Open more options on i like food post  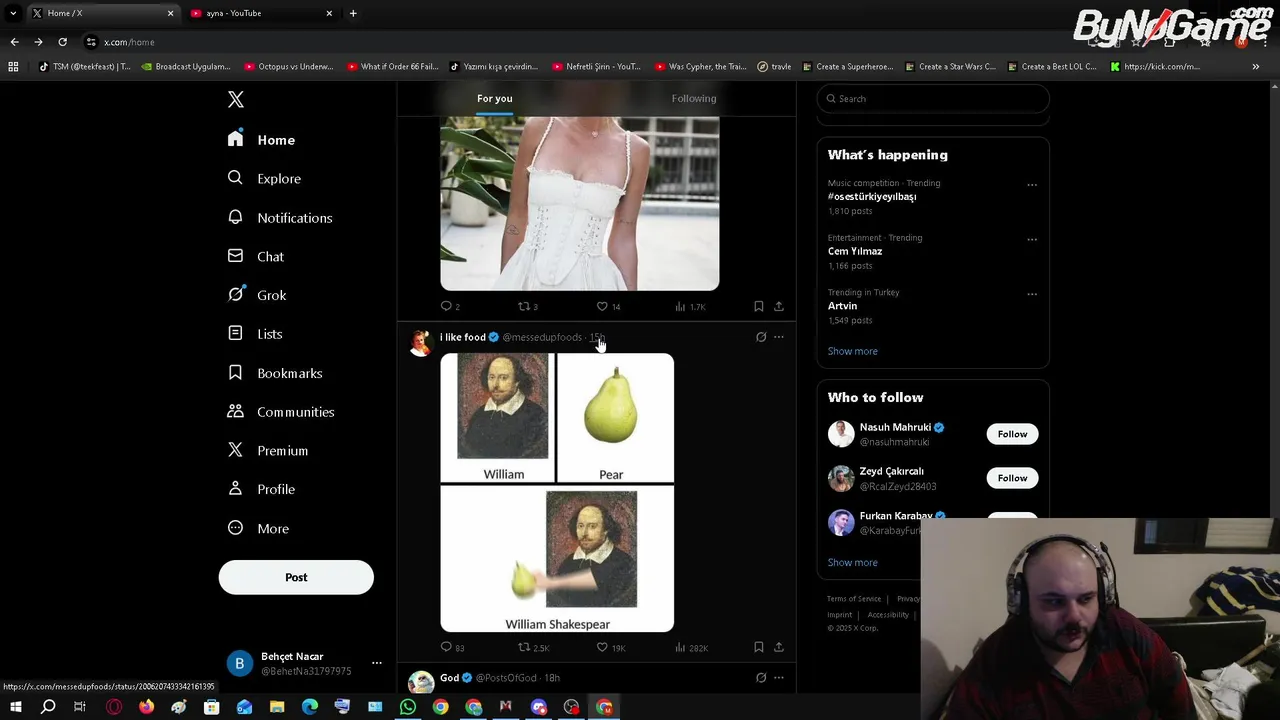779,337
